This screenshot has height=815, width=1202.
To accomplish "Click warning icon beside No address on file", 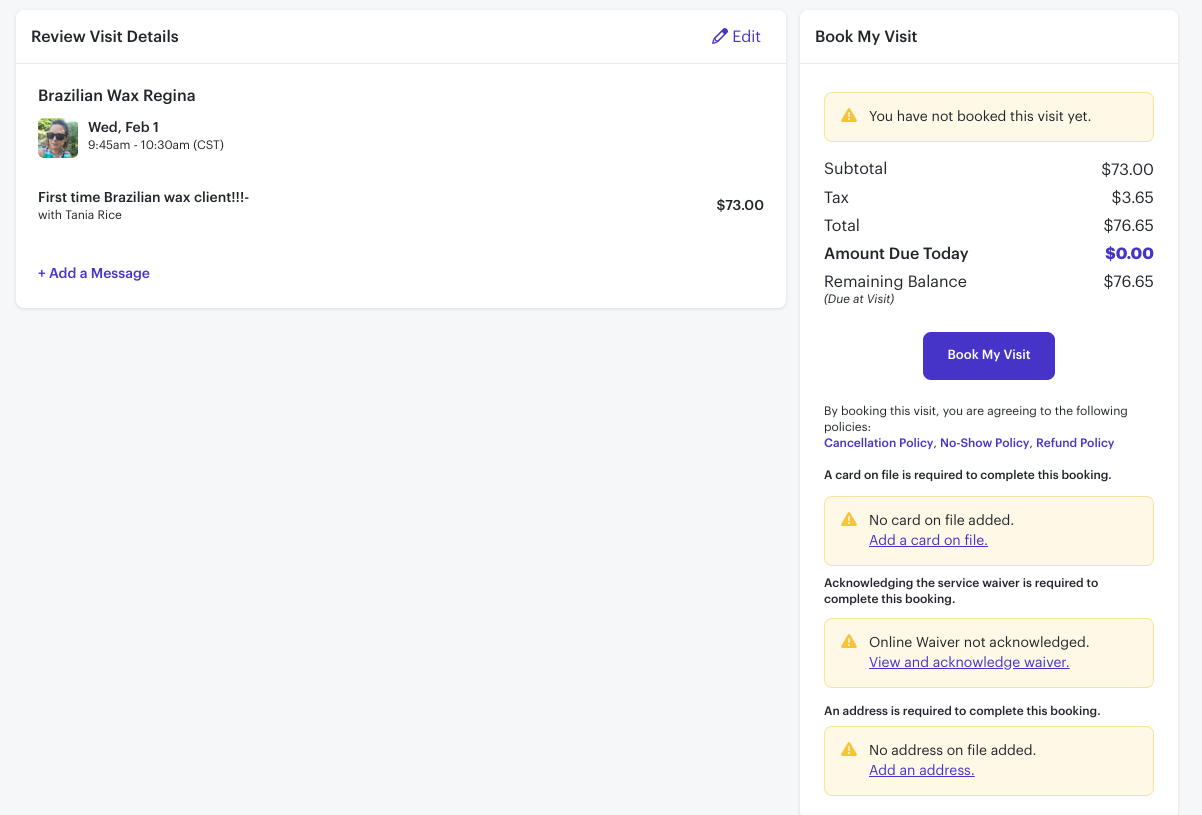I will (x=849, y=750).
